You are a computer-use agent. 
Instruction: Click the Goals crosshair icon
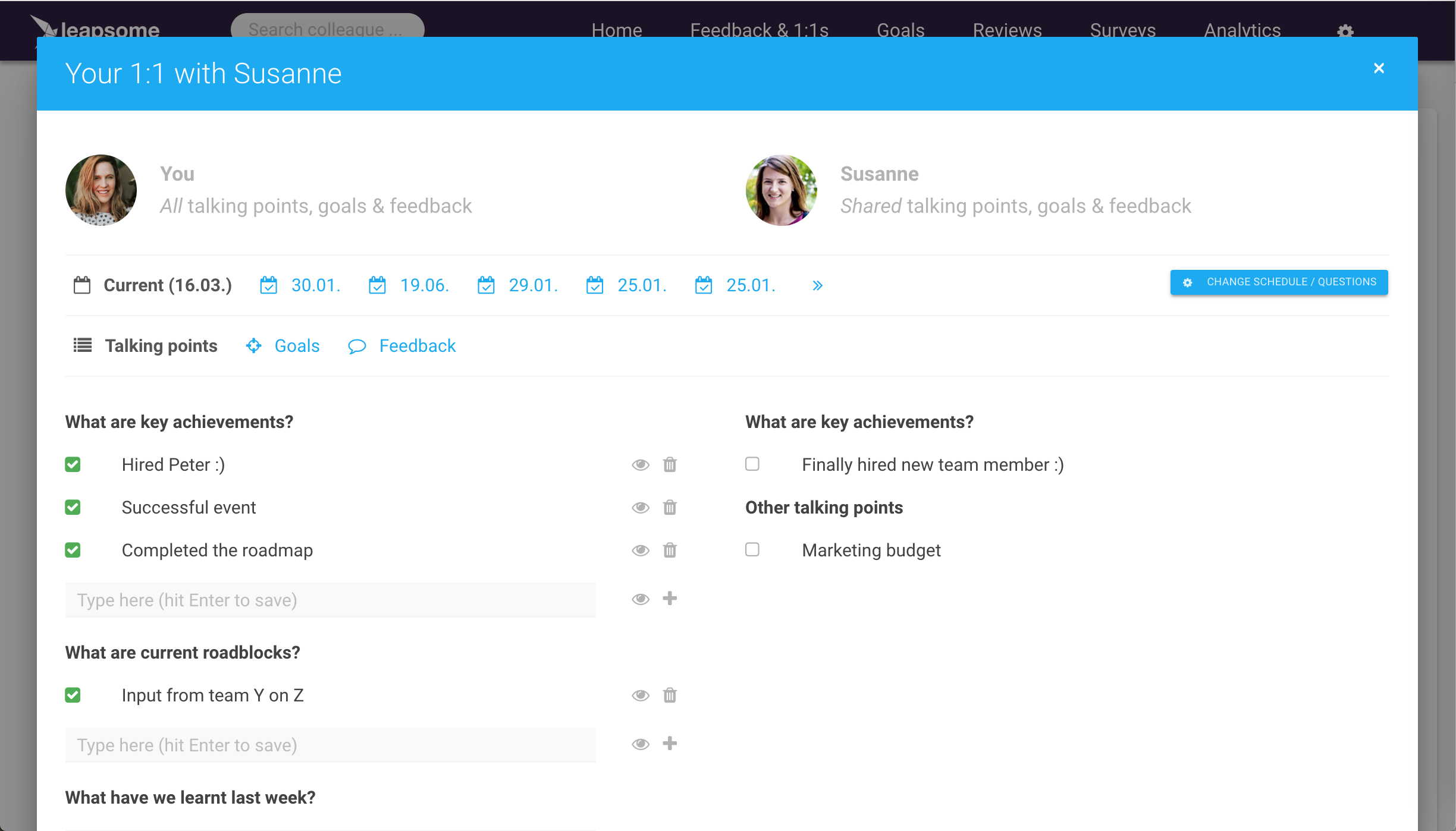tap(254, 346)
